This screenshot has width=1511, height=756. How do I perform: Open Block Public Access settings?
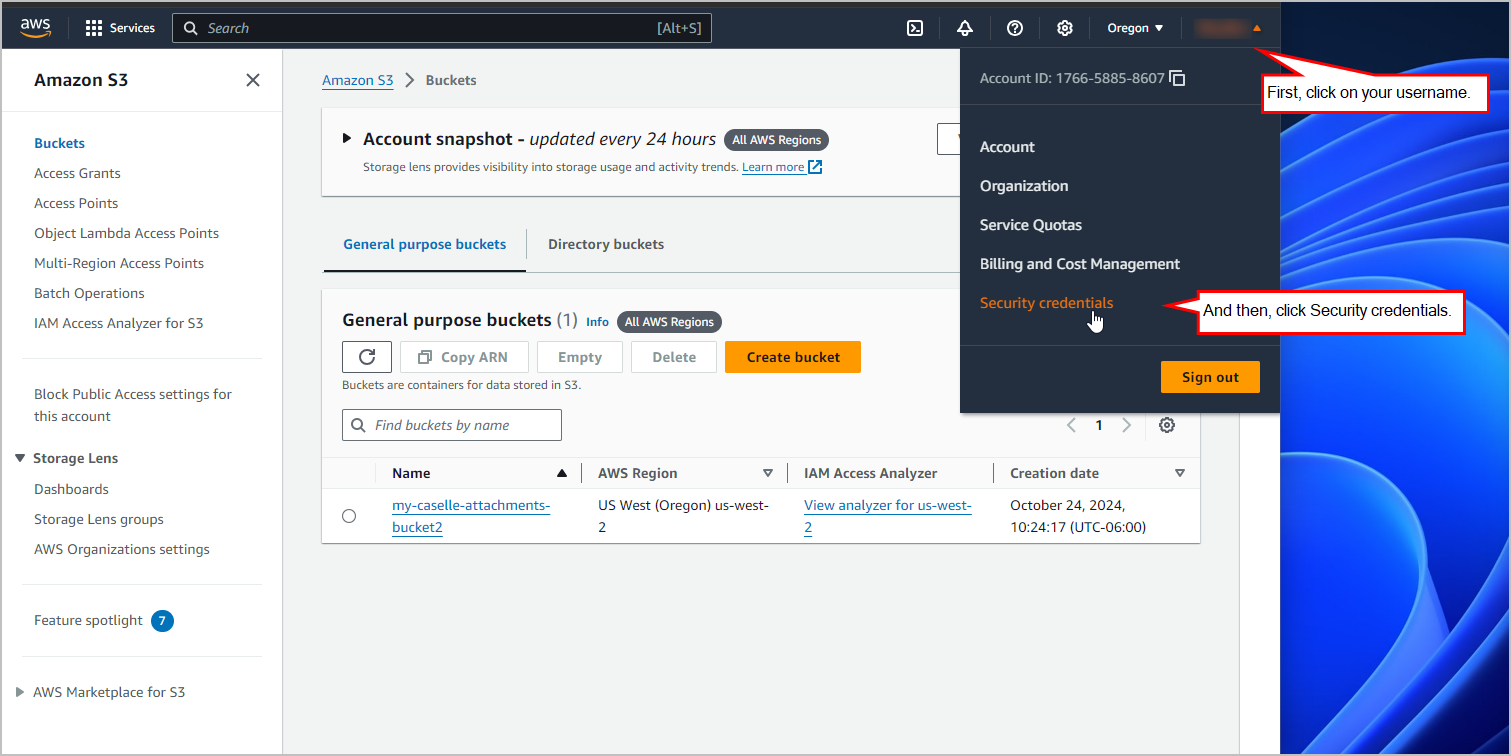tap(133, 405)
